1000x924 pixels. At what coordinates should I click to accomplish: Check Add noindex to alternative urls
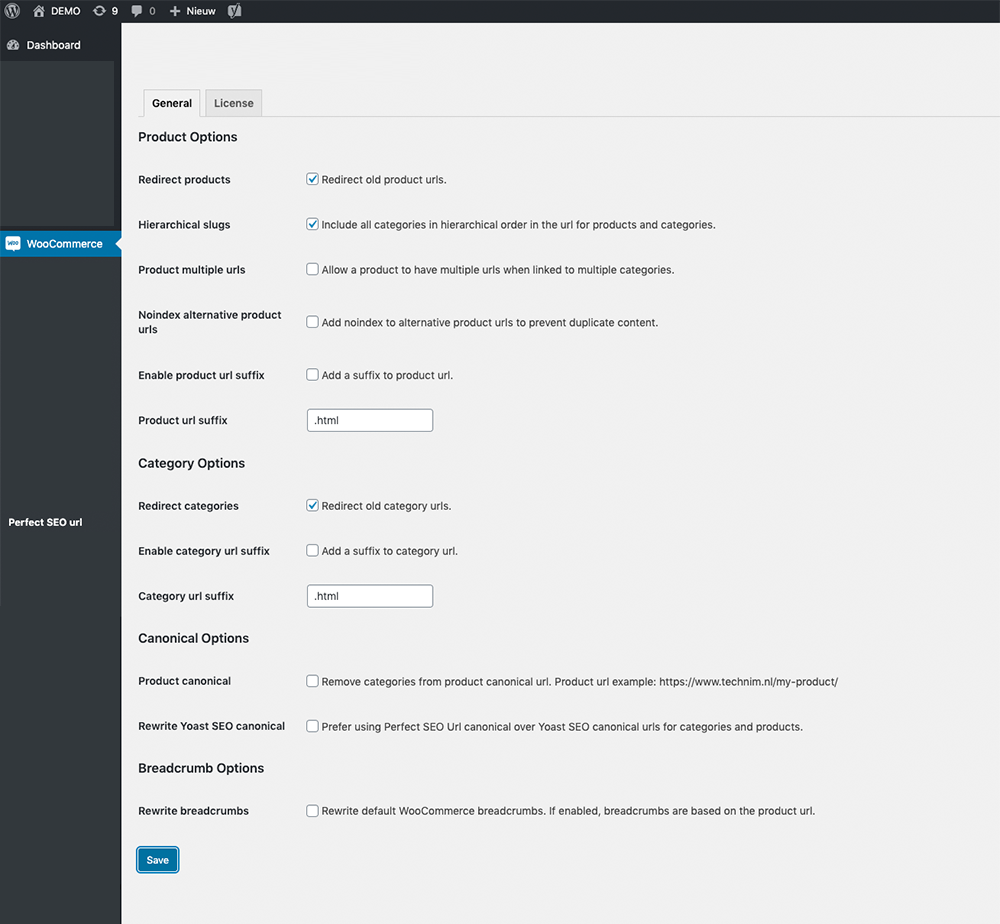[x=312, y=322]
